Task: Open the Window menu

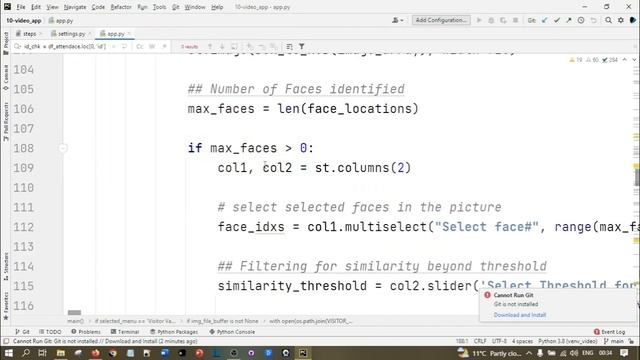Action: pos(195,7)
